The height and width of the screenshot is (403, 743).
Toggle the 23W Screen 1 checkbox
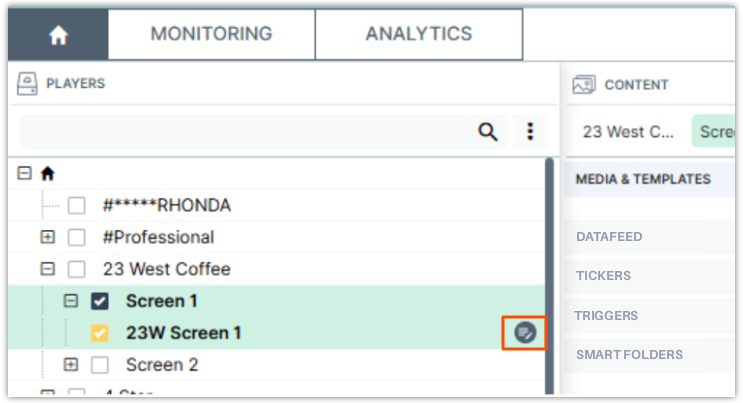(x=100, y=333)
